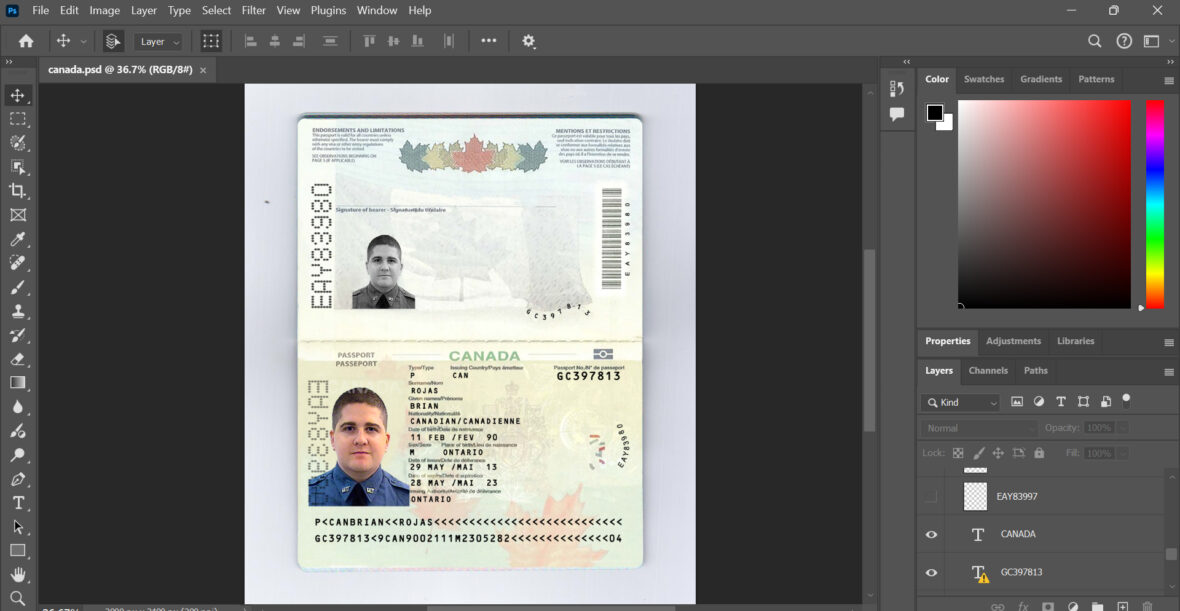
Task: Open the Opacity slider dropdown arrow
Action: coord(1122,427)
